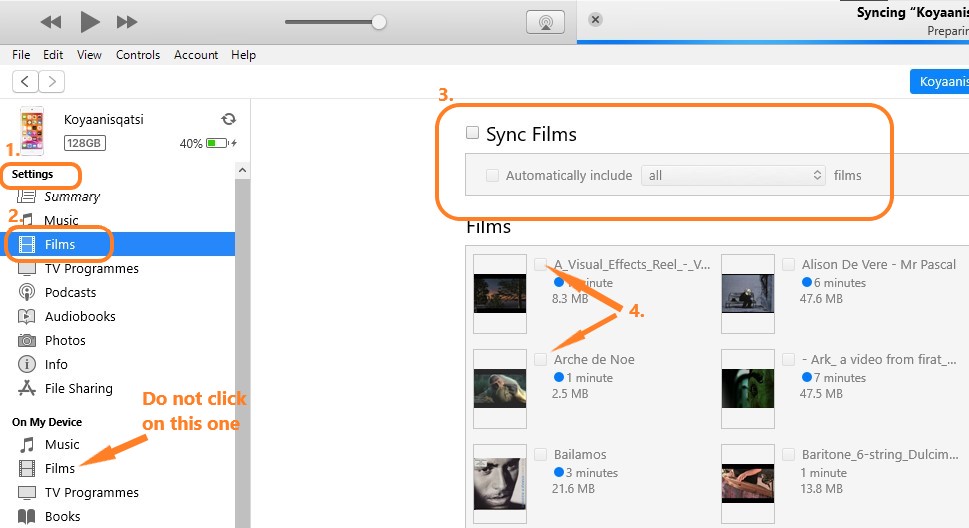Click the Alison De Vere film thumbnail
The width and height of the screenshot is (969, 528).
(748, 294)
